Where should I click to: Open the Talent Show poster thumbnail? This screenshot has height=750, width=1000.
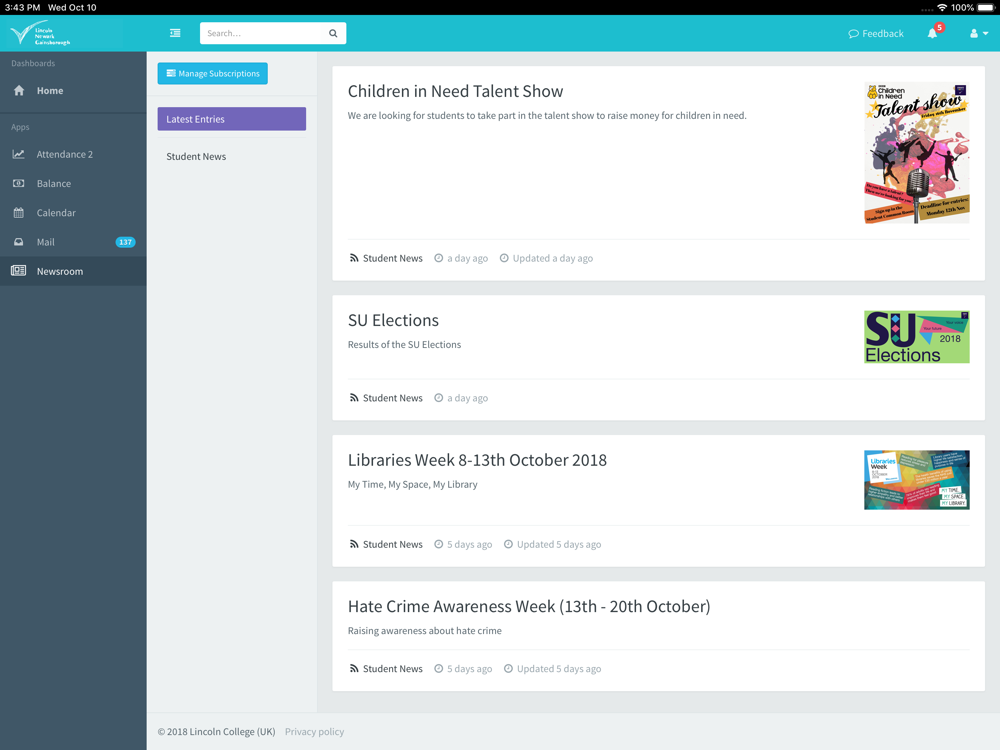(x=916, y=153)
